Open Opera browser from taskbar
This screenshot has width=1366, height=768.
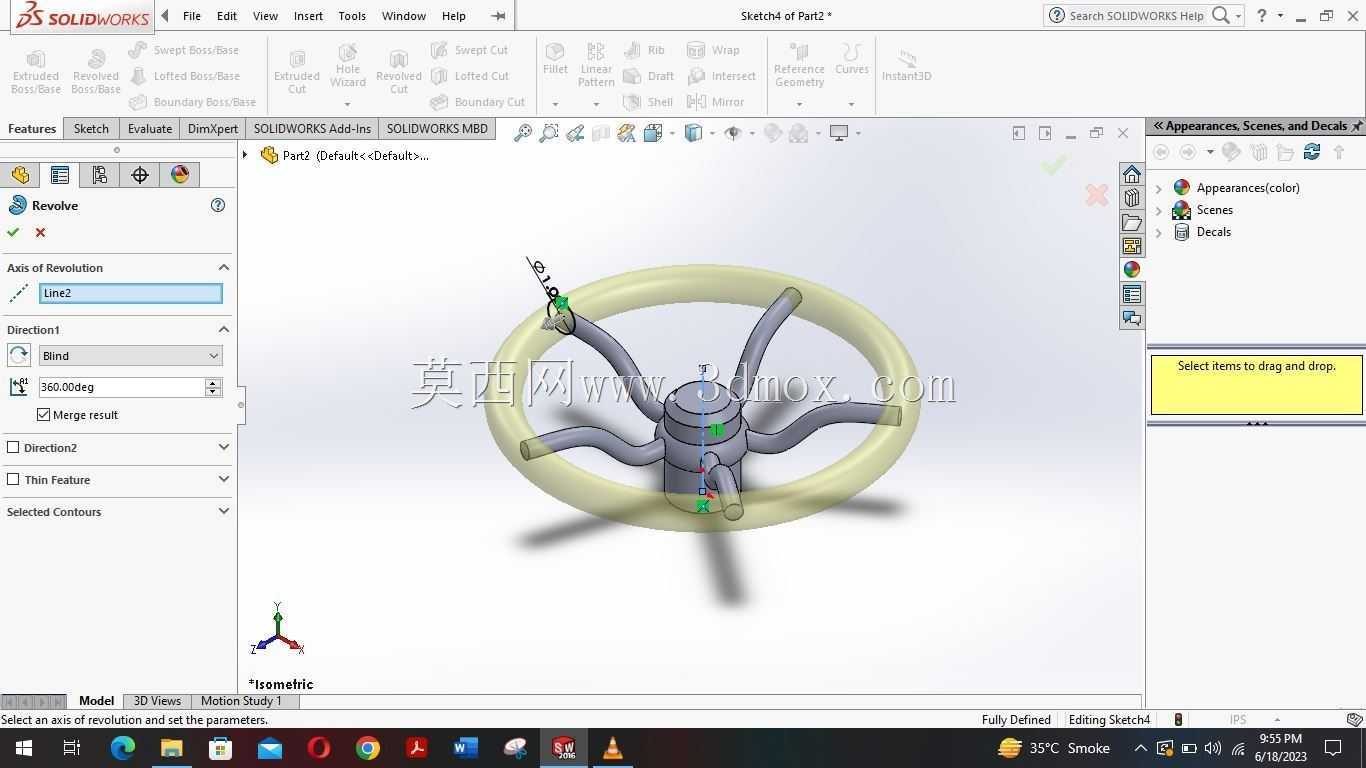pos(319,748)
